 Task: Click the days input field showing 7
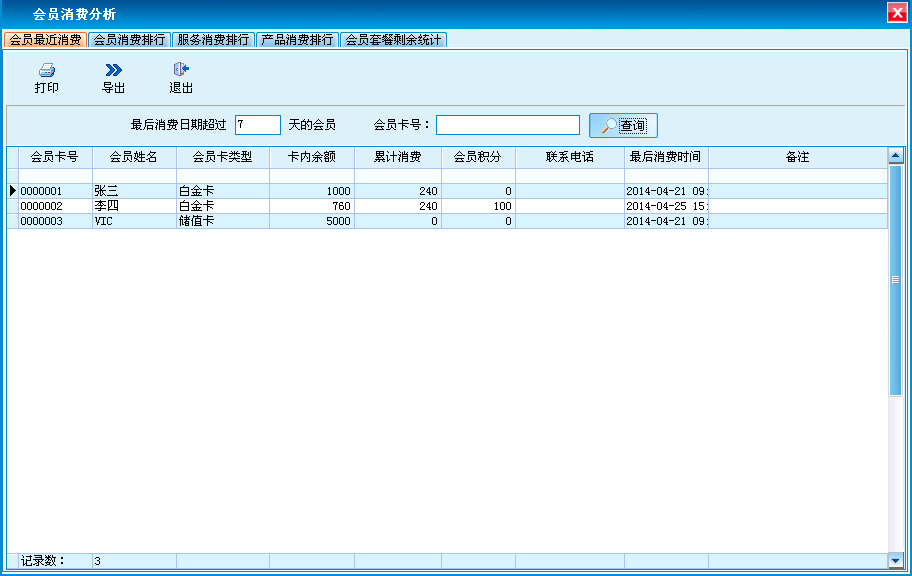coord(257,125)
